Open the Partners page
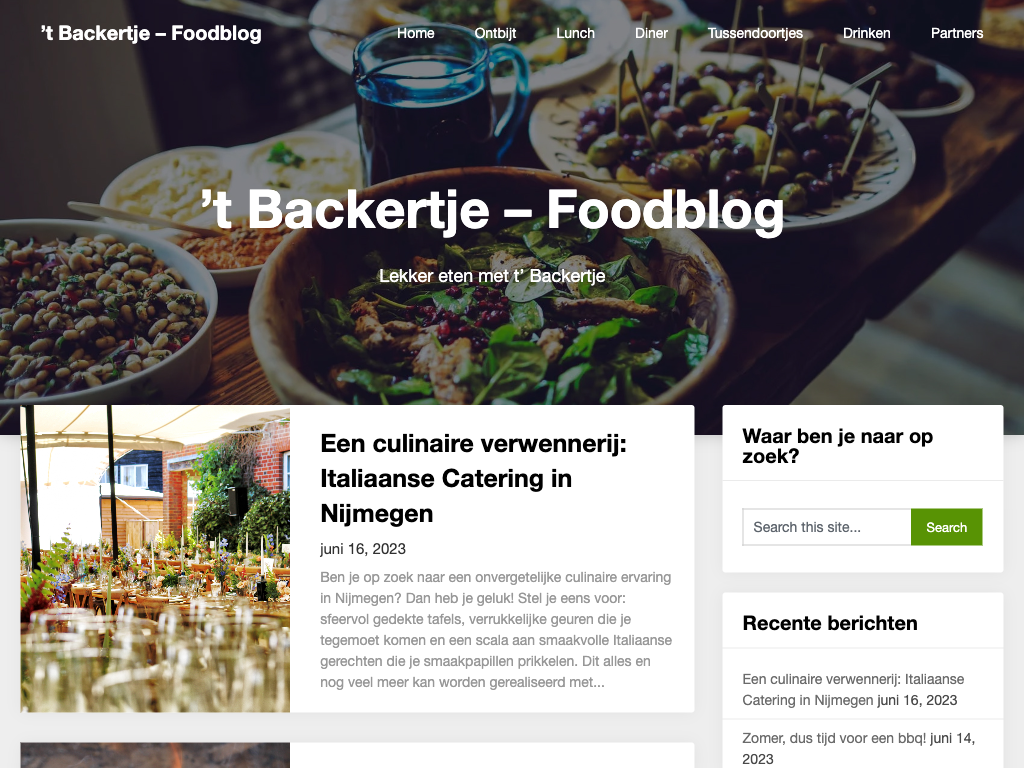The height and width of the screenshot is (768, 1024). click(957, 33)
